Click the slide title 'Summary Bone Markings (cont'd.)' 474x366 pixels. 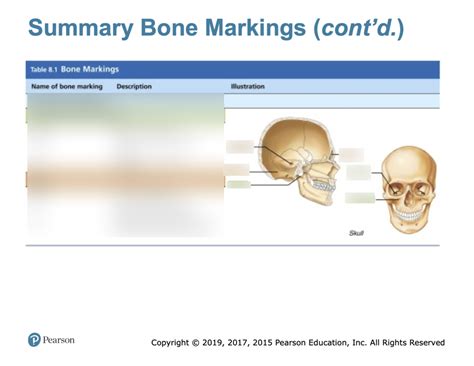[216, 28]
